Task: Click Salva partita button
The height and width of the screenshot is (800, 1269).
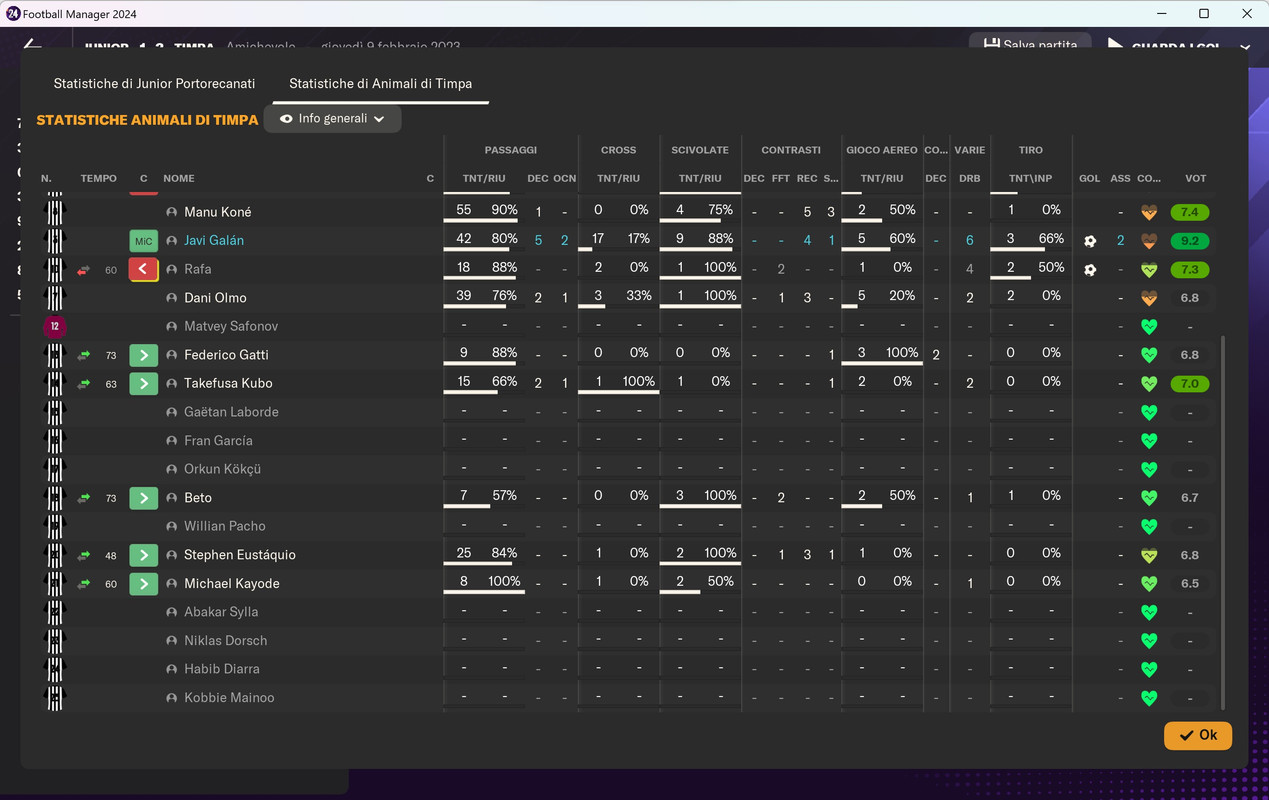Action: click(1030, 45)
